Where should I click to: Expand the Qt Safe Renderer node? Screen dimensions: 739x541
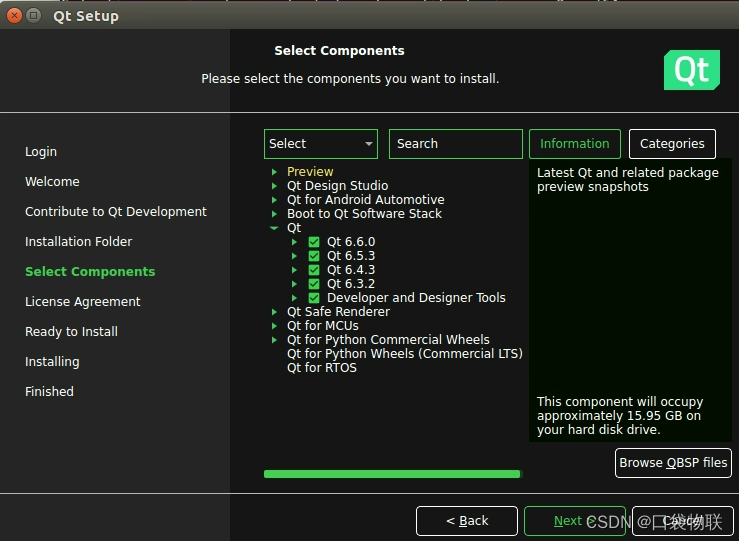(274, 312)
